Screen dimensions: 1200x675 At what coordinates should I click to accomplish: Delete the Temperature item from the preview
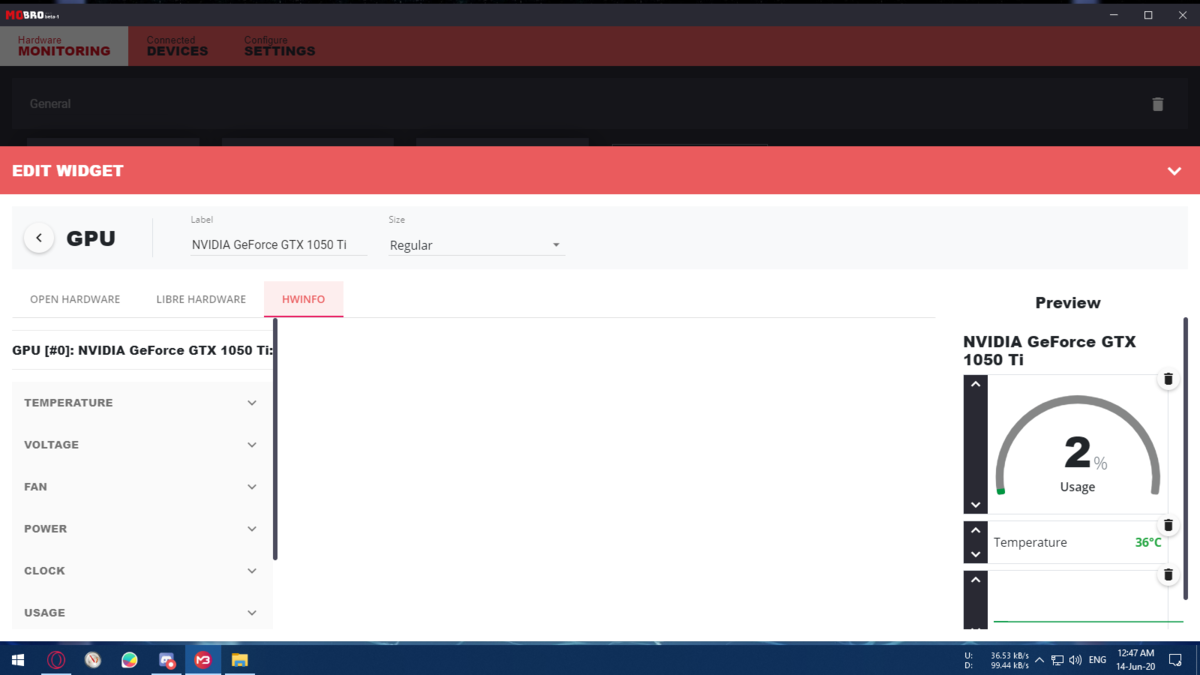pyautogui.click(x=1168, y=525)
